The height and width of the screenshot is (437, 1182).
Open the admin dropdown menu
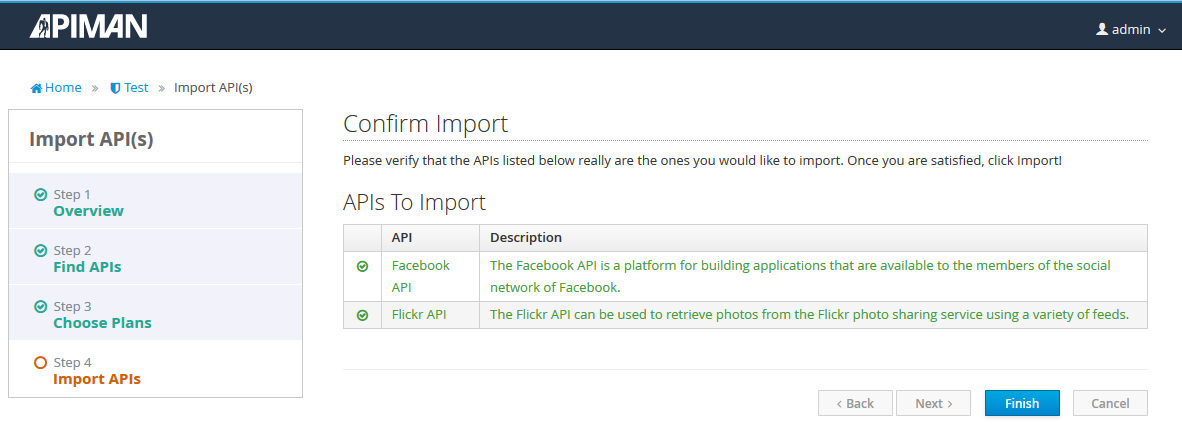coord(1131,29)
